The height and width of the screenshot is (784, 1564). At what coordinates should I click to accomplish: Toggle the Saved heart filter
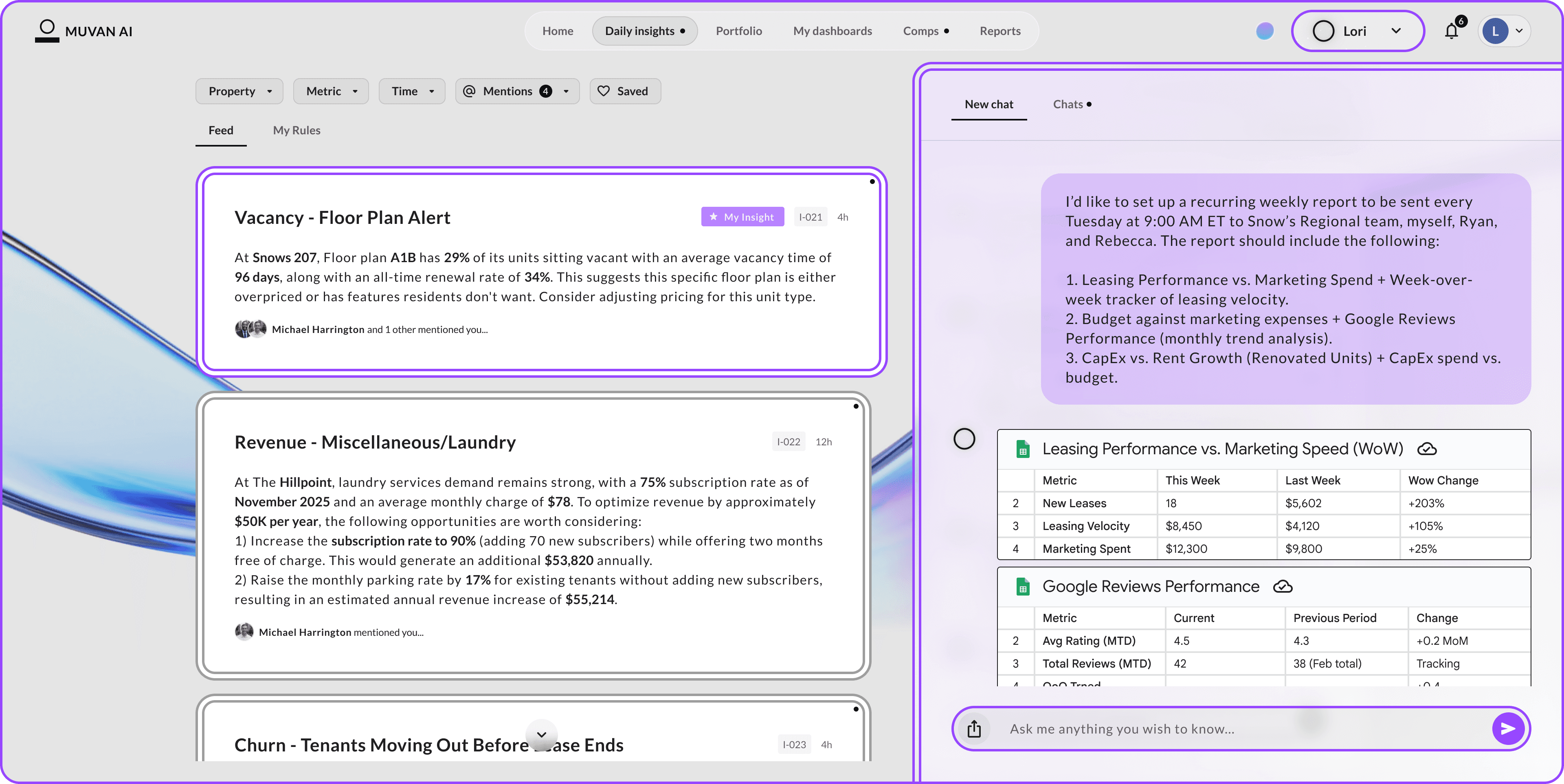coord(625,91)
